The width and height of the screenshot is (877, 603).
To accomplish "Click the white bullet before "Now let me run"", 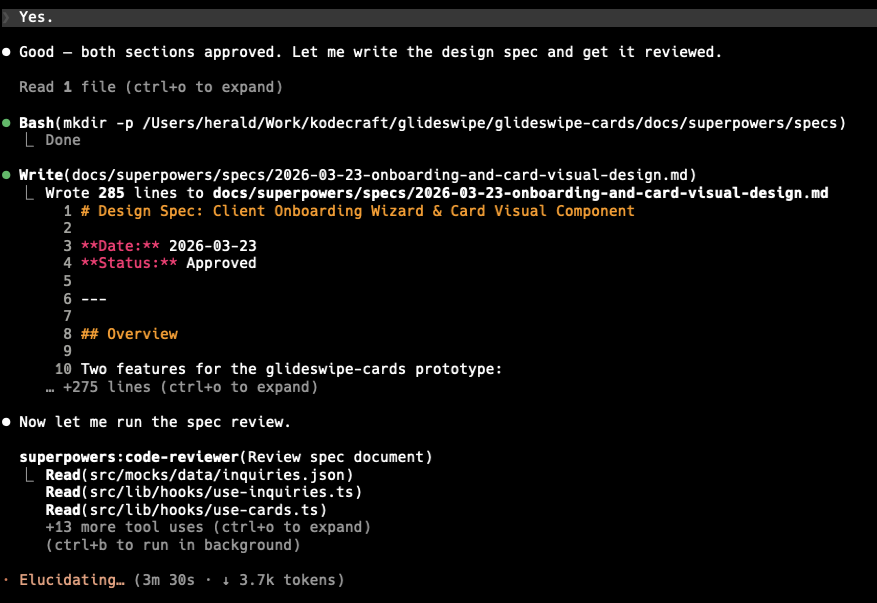I will (7, 422).
